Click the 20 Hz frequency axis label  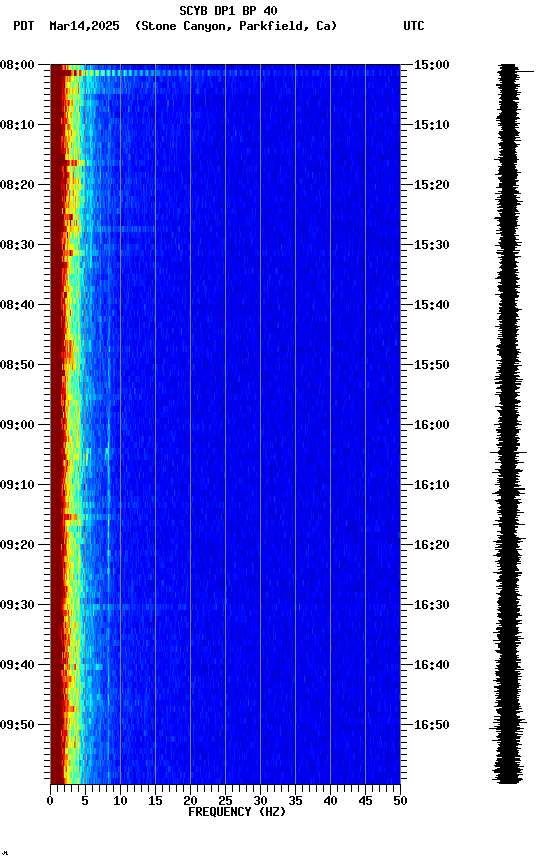coord(190,801)
